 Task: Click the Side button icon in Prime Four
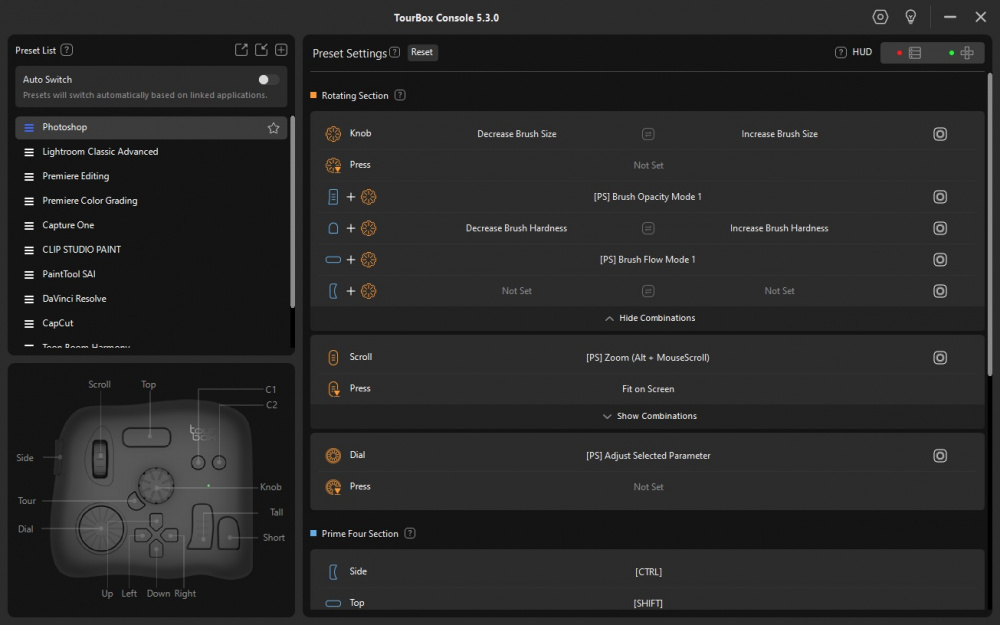333,572
